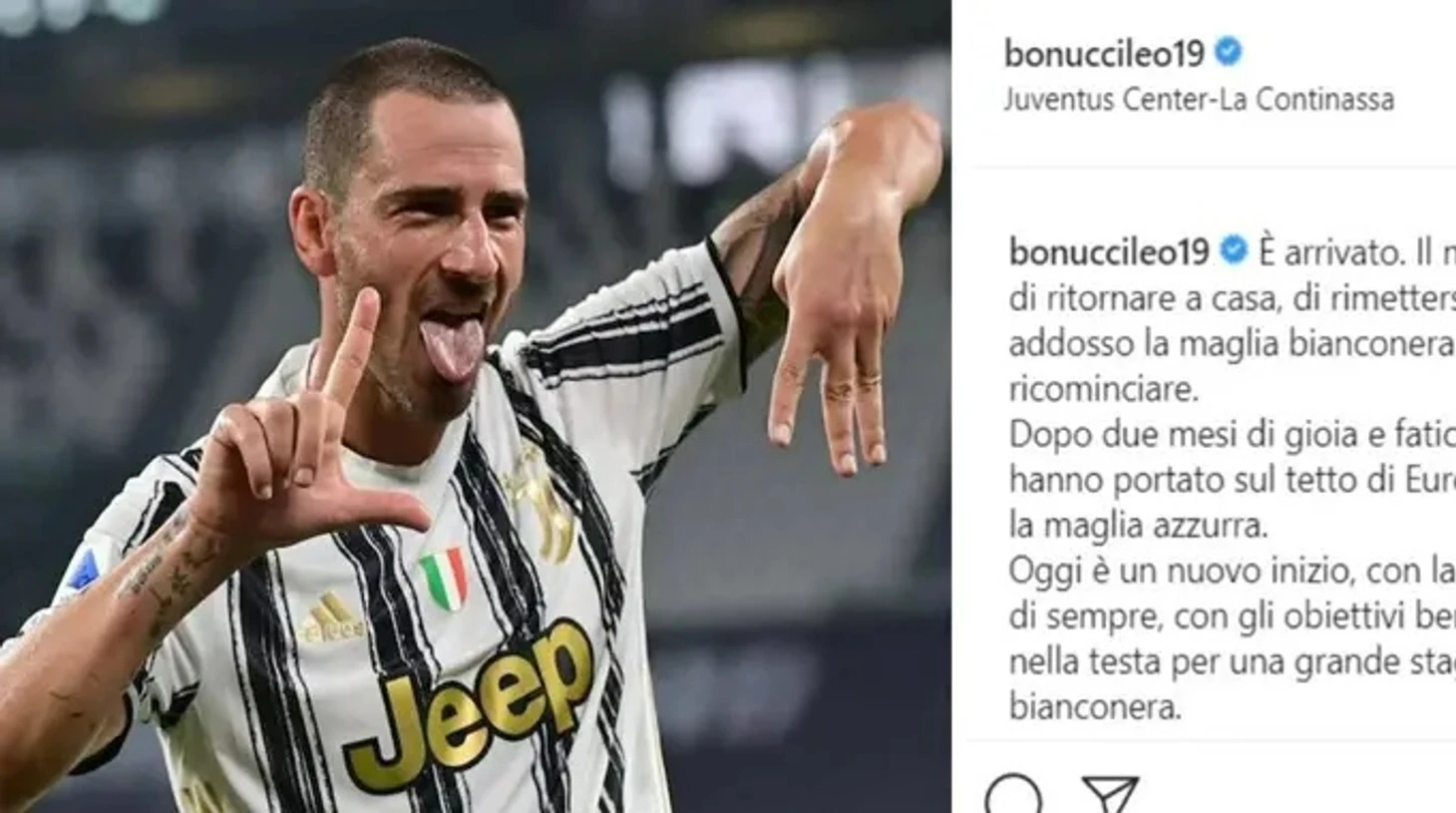Click verified badge in the caption
The width and height of the screenshot is (1456, 813).
pos(1234,249)
